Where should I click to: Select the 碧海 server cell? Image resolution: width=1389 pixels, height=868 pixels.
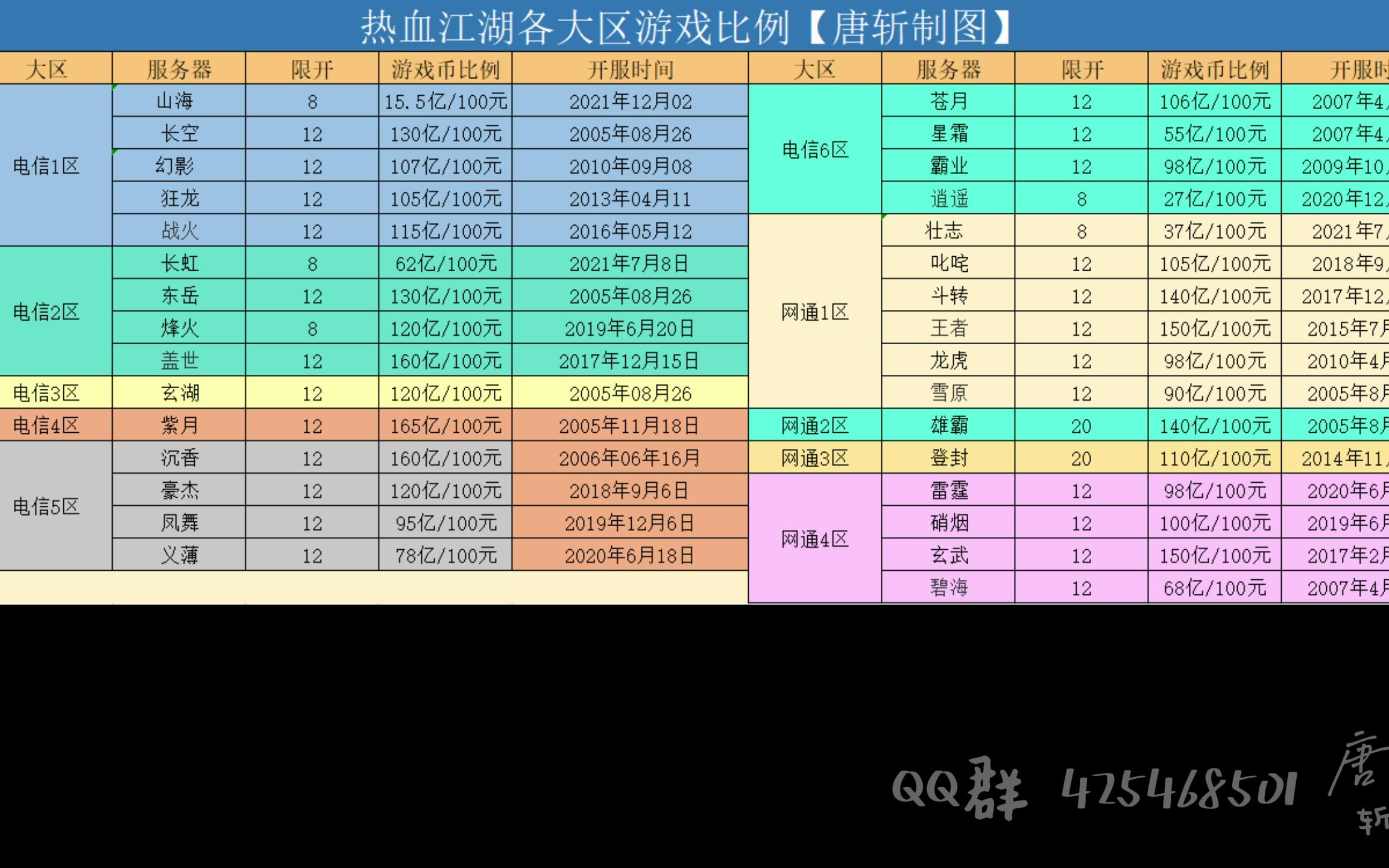[x=948, y=587]
